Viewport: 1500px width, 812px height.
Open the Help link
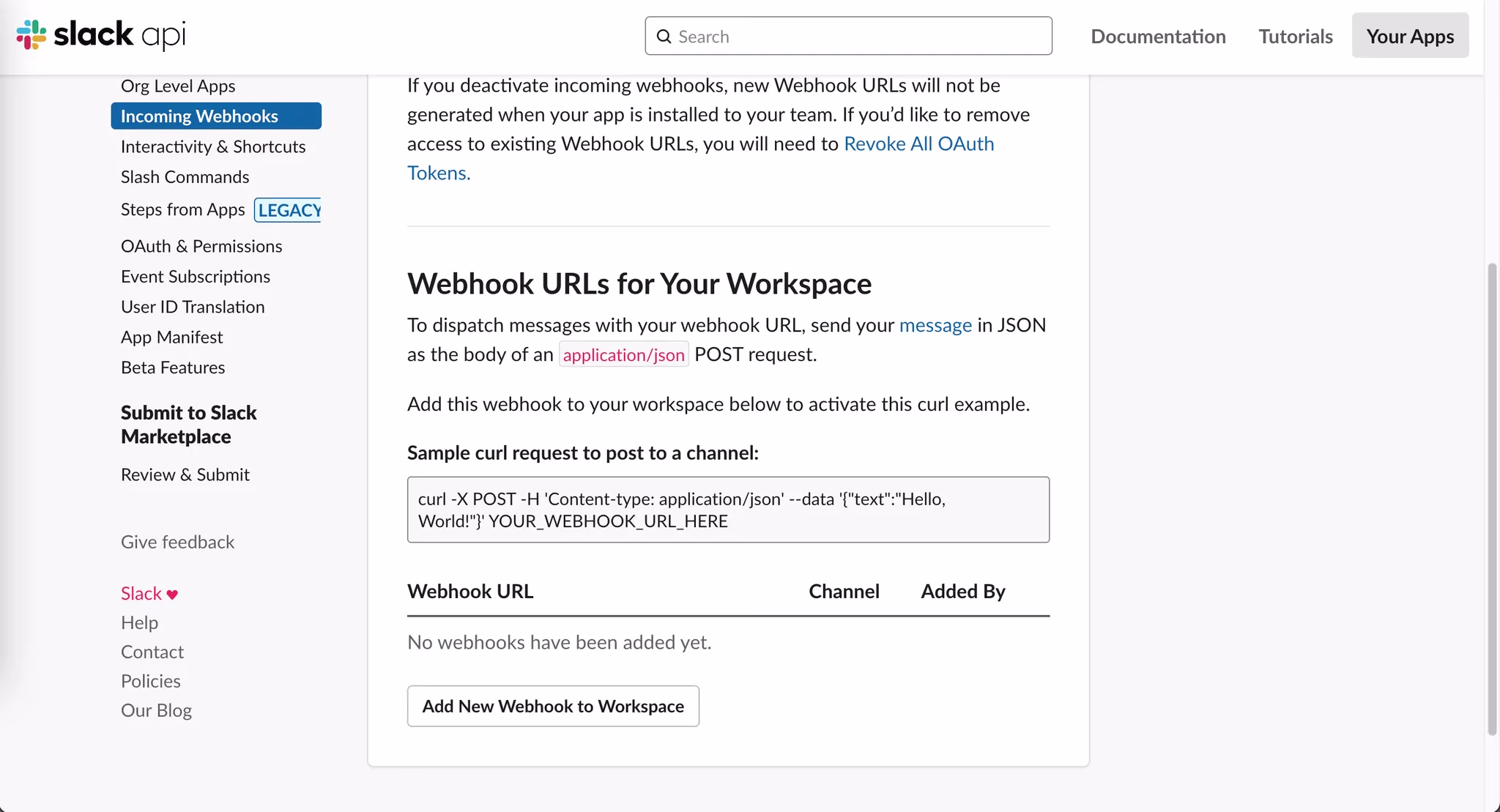139,622
